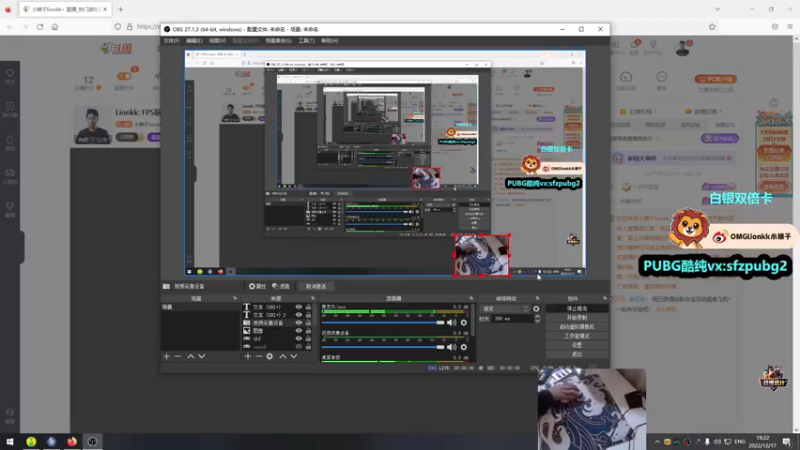Select the red-outlined webcam source in the preview
Viewport: 800px width, 450px height.
pyautogui.click(x=482, y=255)
